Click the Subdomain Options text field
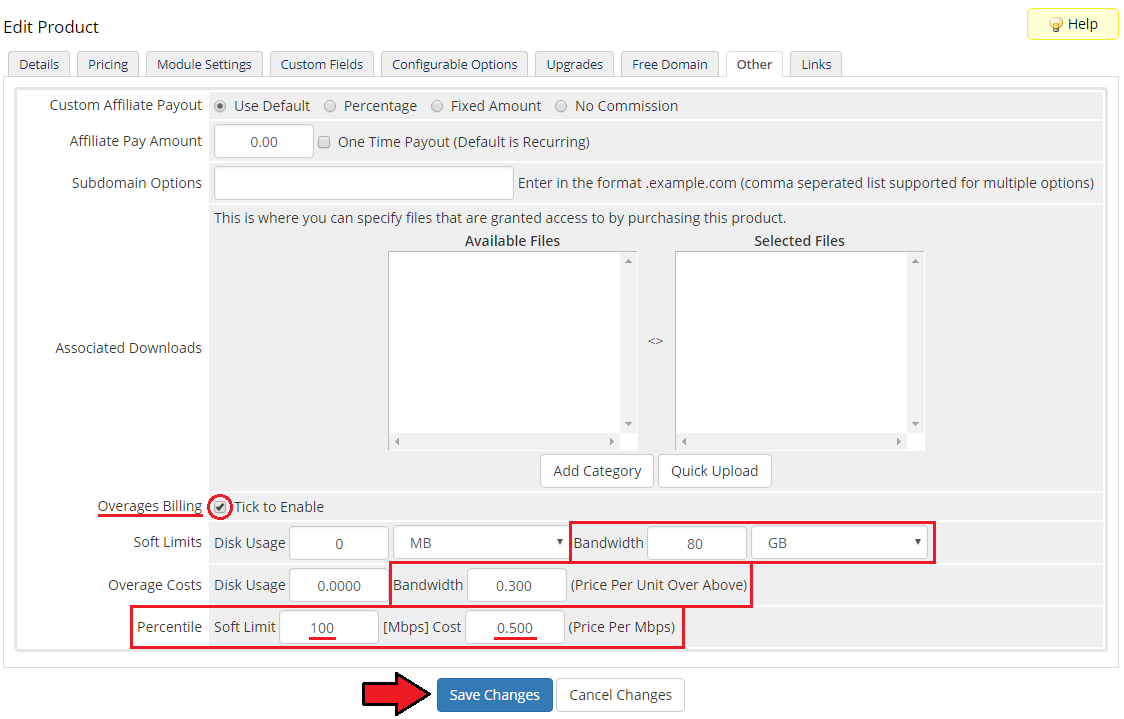This screenshot has height=719, width=1124. 364,184
